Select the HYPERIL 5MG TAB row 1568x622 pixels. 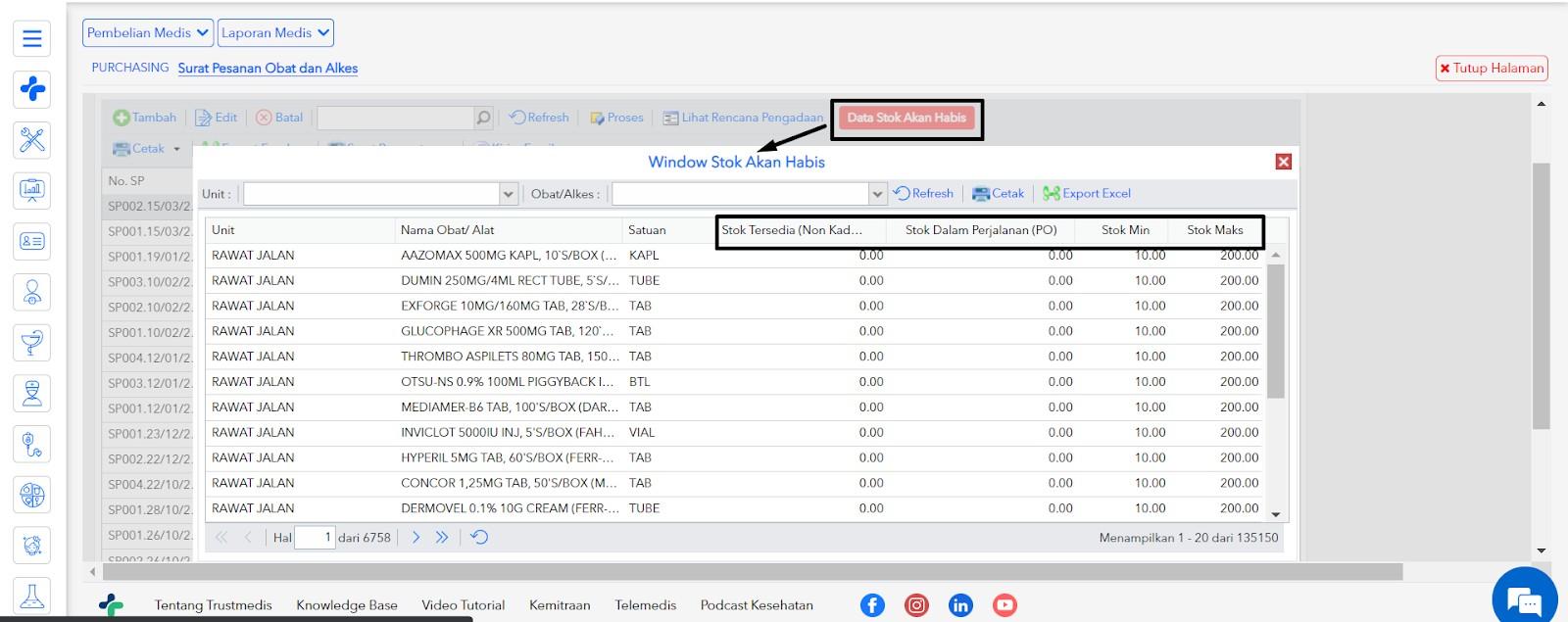pyautogui.click(x=735, y=458)
